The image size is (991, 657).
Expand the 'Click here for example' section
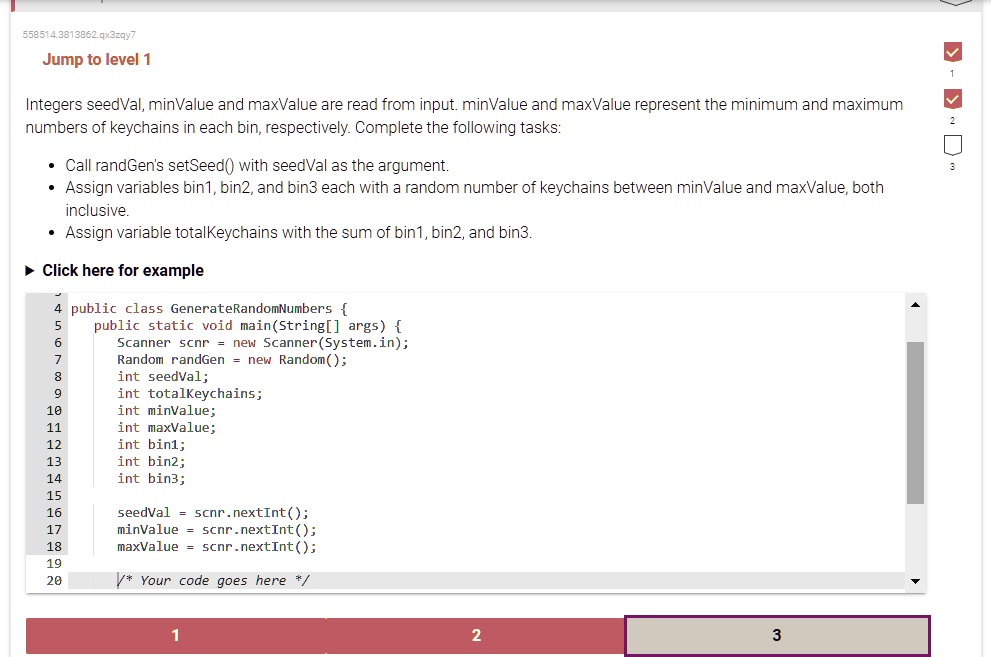[x=123, y=270]
